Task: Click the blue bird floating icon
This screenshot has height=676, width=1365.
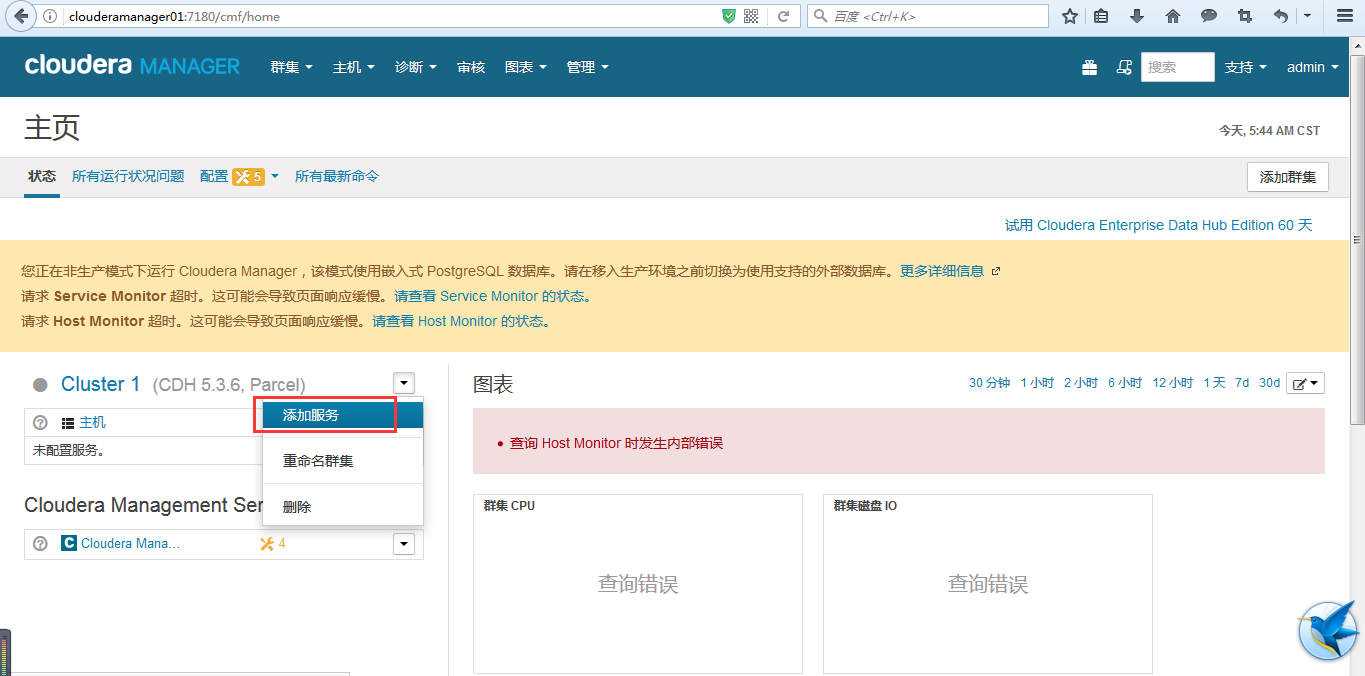Action: pyautogui.click(x=1328, y=631)
